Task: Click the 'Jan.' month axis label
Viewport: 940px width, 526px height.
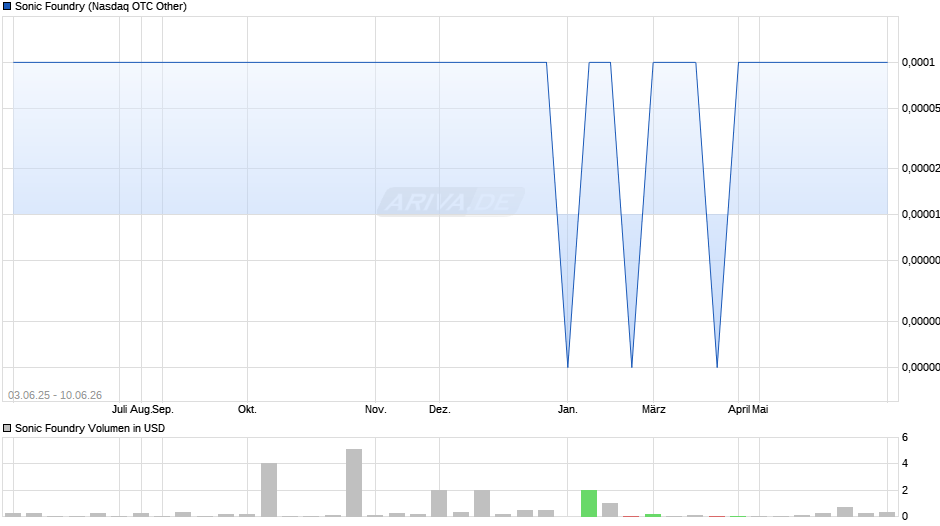Action: pyautogui.click(x=568, y=410)
